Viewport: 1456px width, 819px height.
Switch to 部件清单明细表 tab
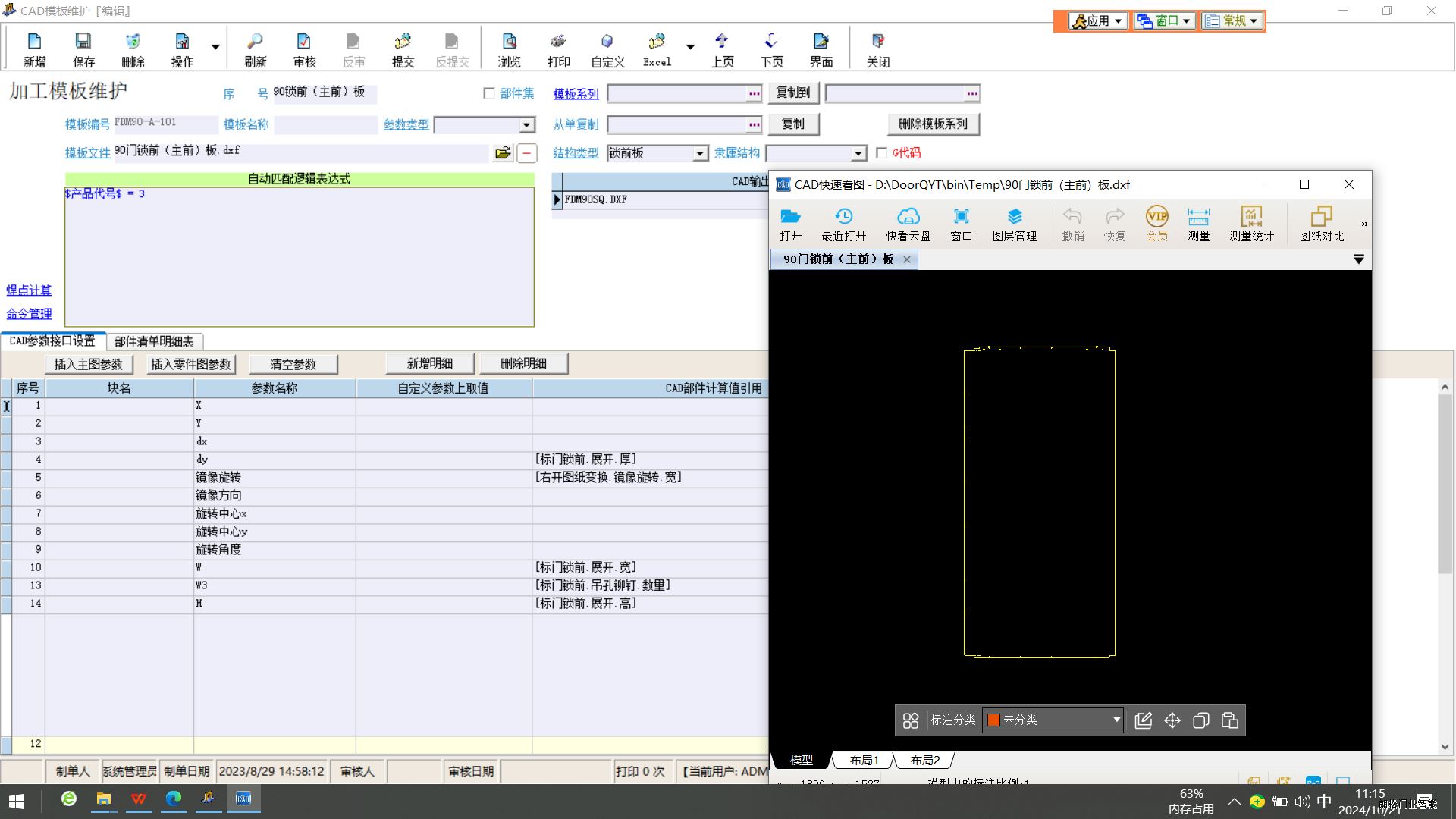154,342
